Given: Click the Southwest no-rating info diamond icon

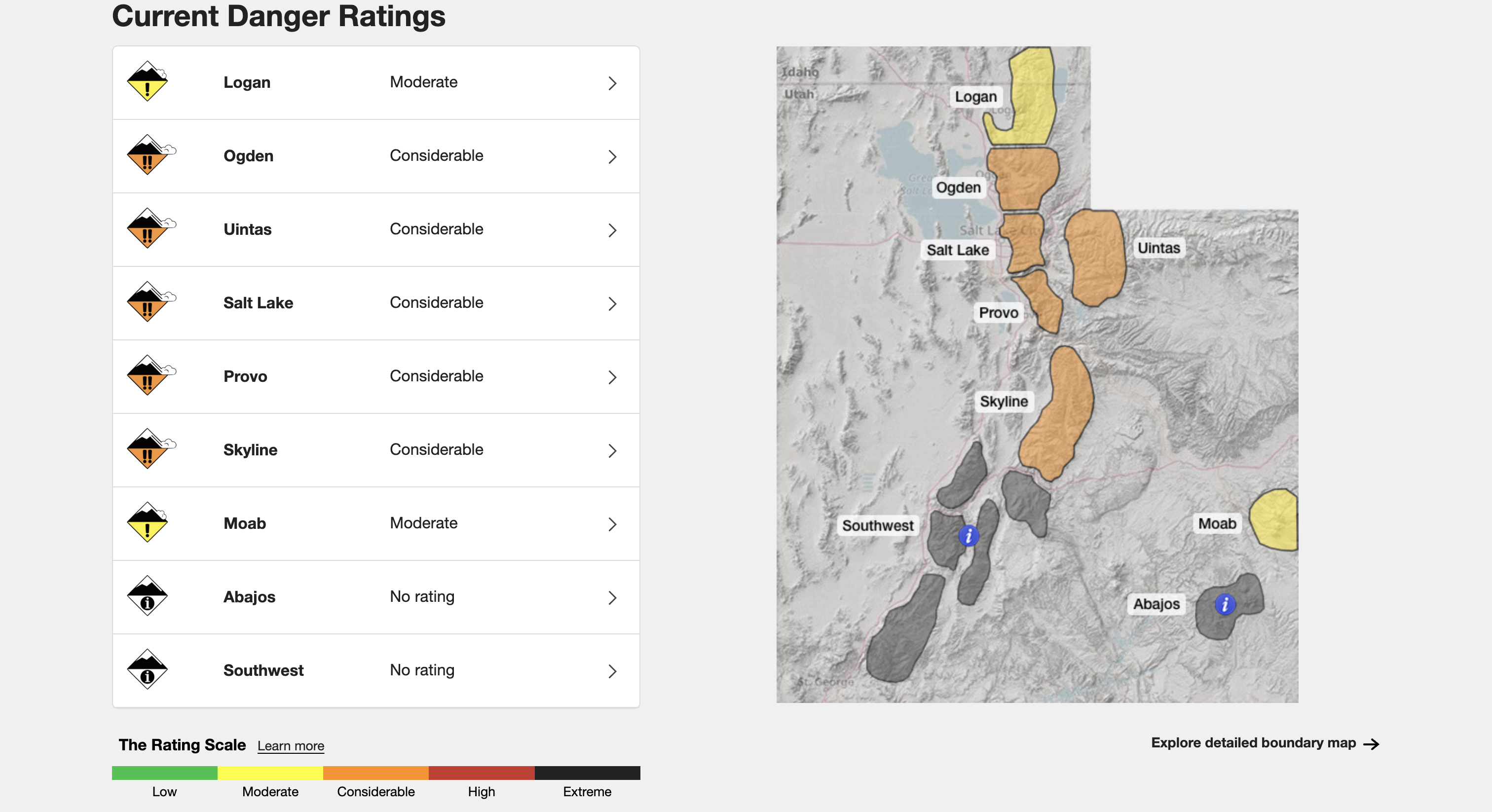Looking at the screenshot, I should click(x=148, y=669).
